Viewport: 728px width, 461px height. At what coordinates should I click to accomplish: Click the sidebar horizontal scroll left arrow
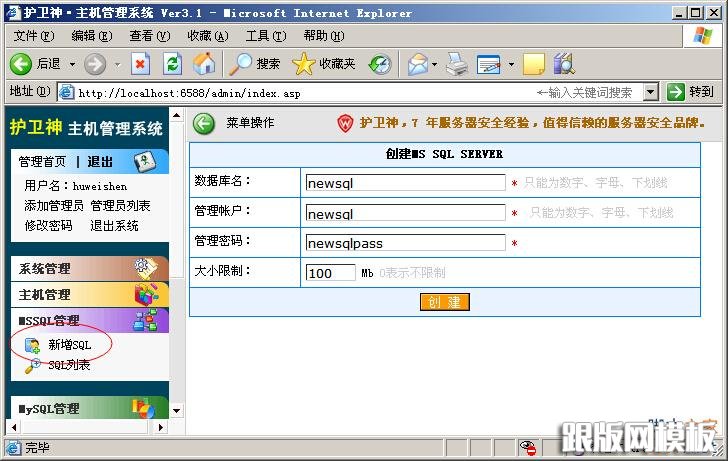(x=14, y=427)
